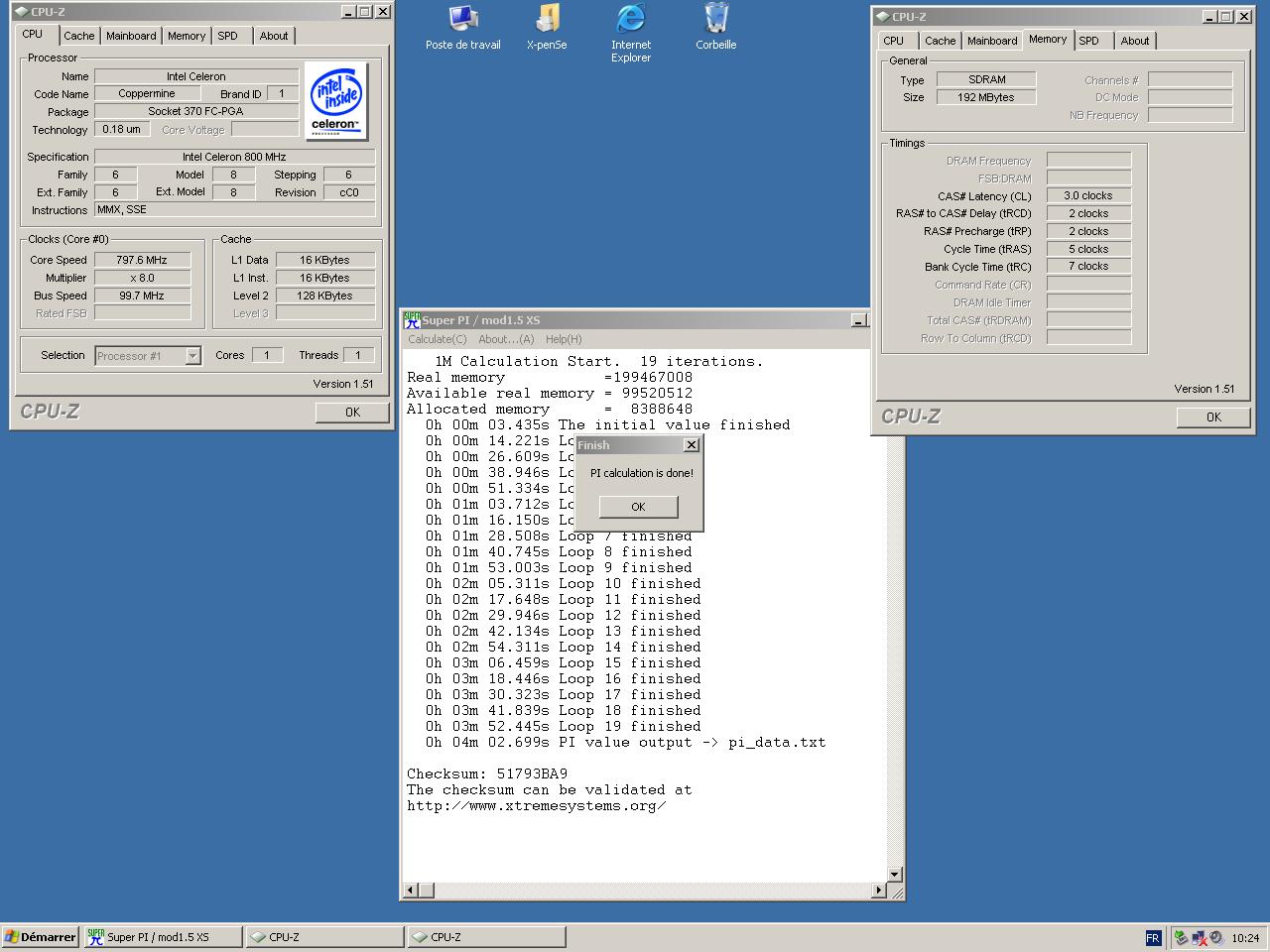Click the Intel Inside Celeron logo
1270x952 pixels.
335,101
